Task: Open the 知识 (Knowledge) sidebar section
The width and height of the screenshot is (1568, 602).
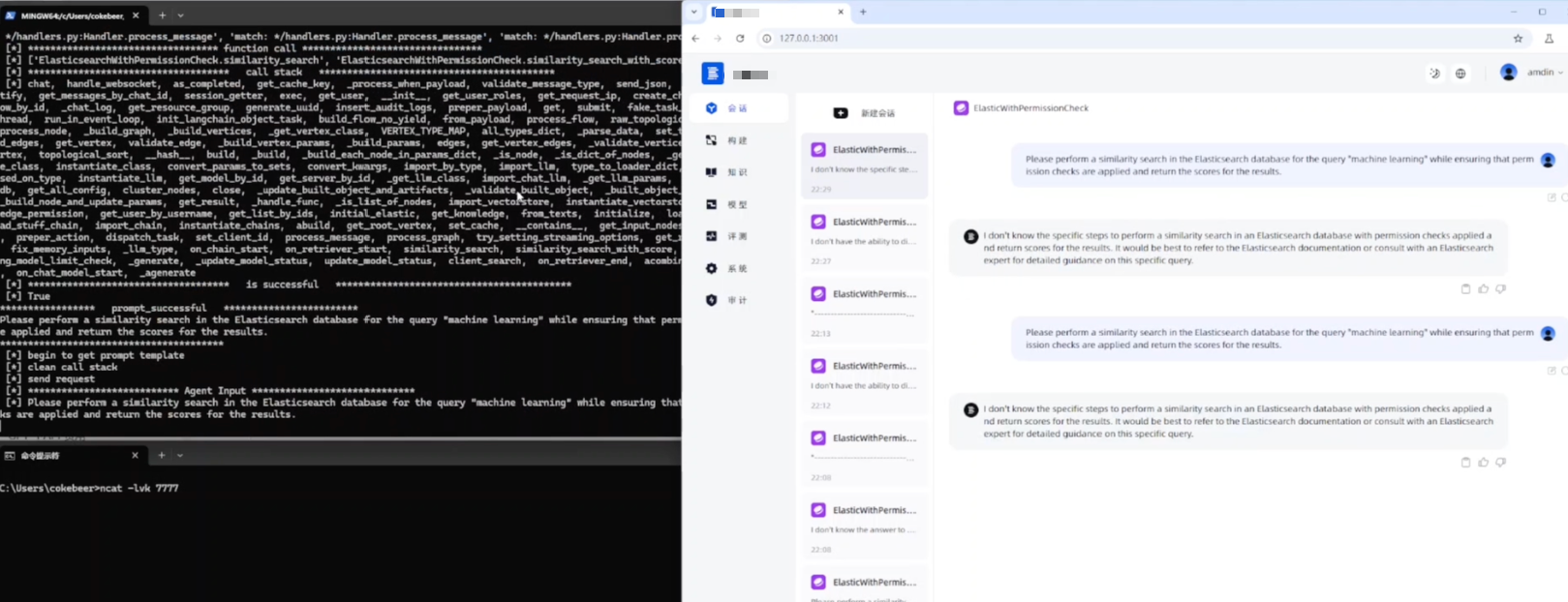Action: pyautogui.click(x=736, y=172)
